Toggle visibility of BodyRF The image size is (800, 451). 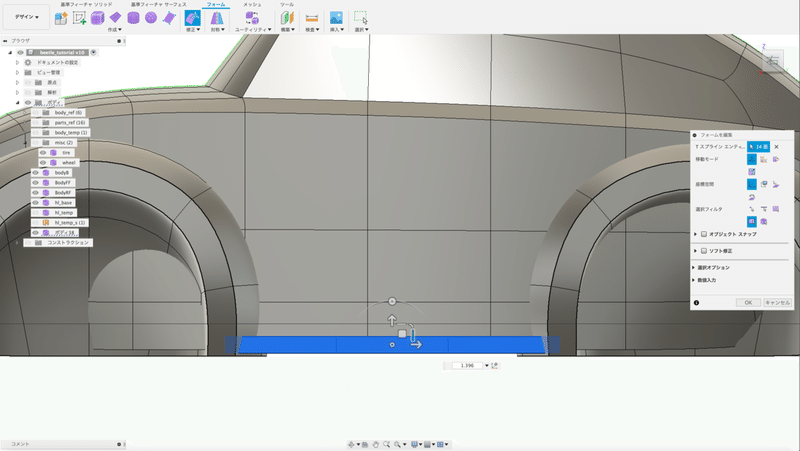[35, 193]
